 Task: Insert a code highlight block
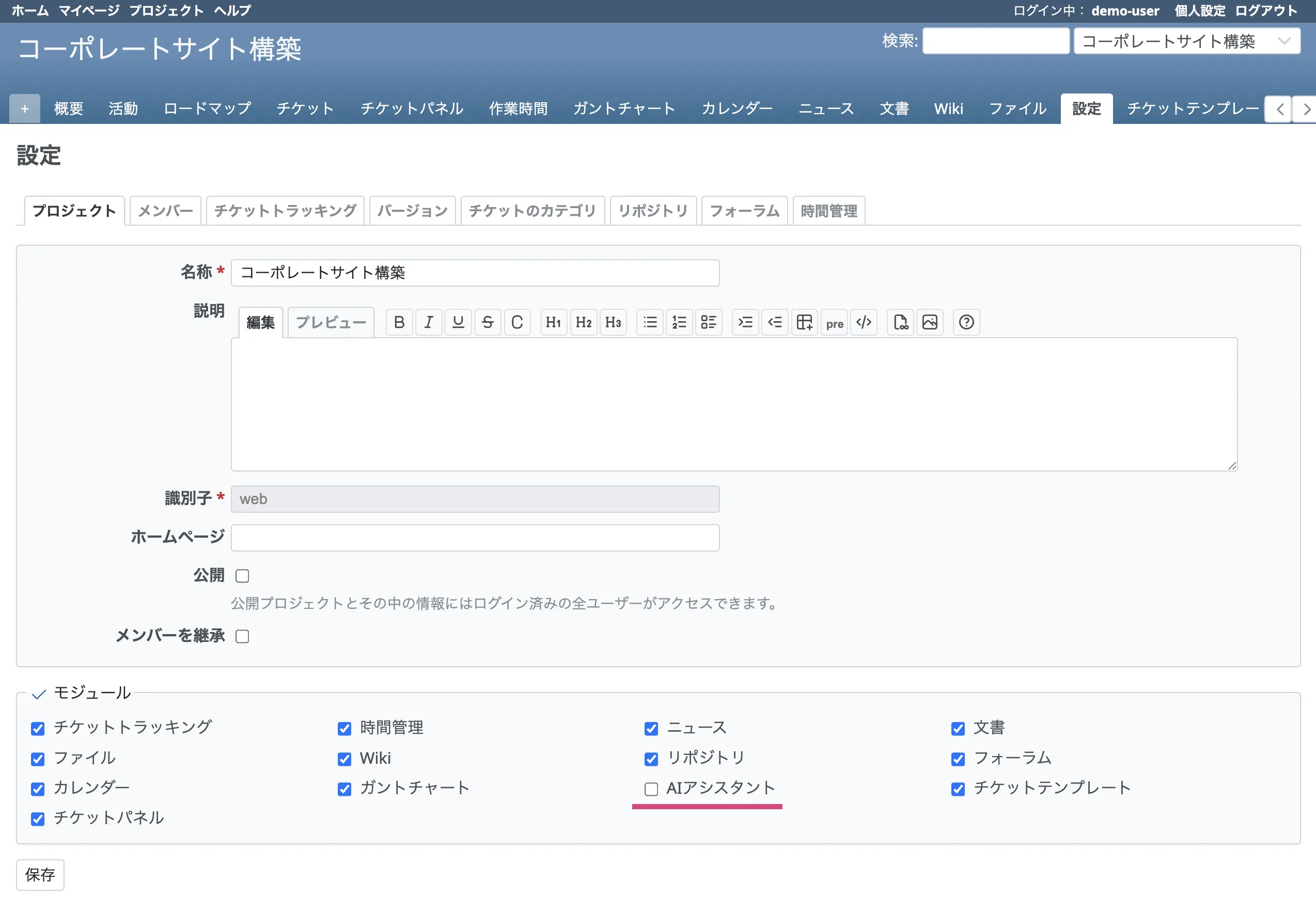(x=864, y=322)
